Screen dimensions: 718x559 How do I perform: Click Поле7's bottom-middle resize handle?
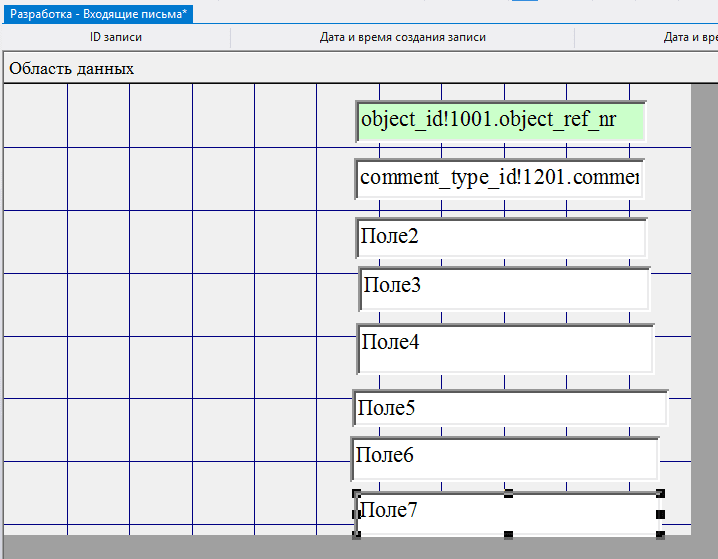pos(508,535)
